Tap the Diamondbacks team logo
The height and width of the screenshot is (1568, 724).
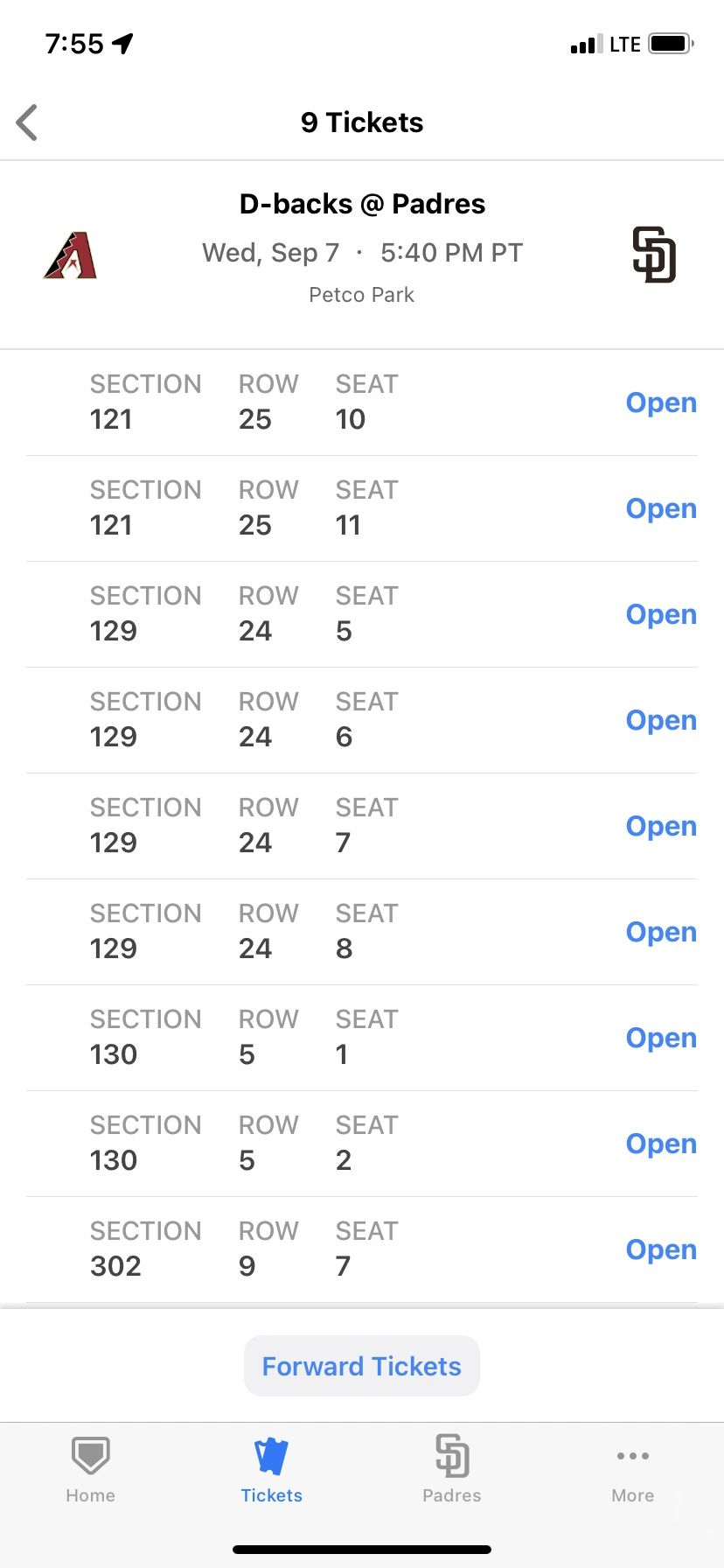point(70,255)
